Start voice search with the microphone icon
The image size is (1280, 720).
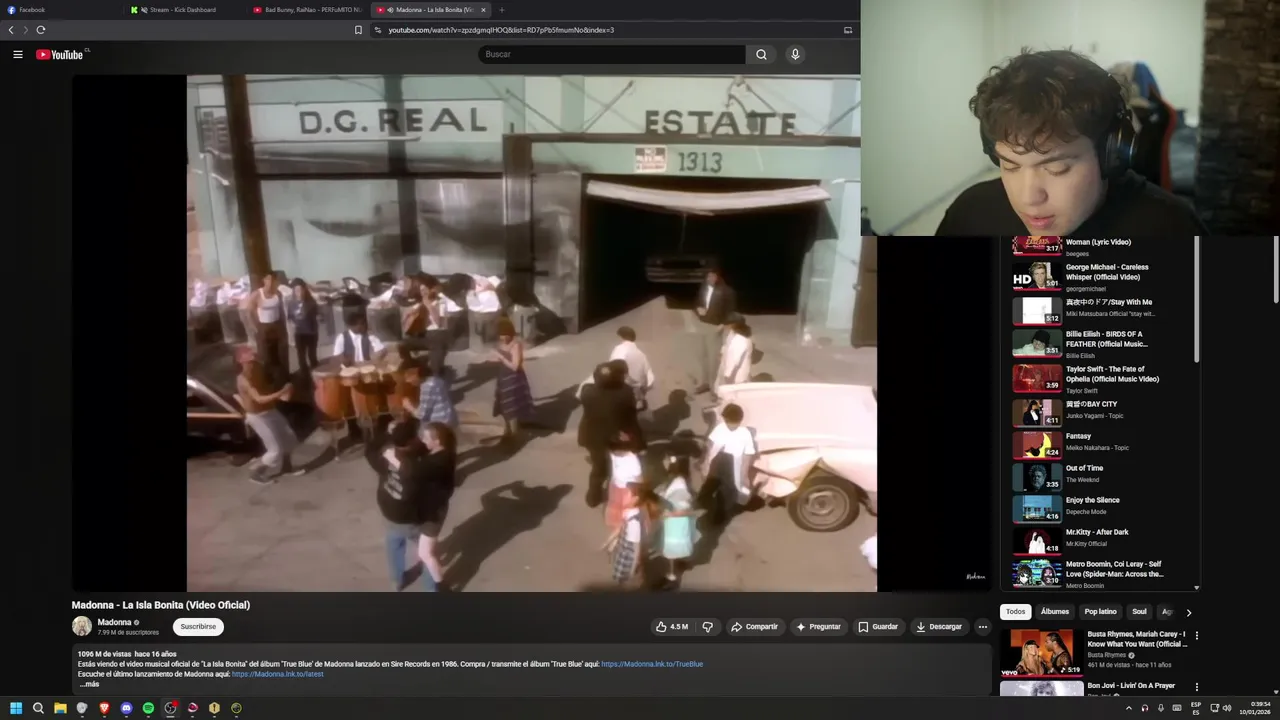(795, 54)
